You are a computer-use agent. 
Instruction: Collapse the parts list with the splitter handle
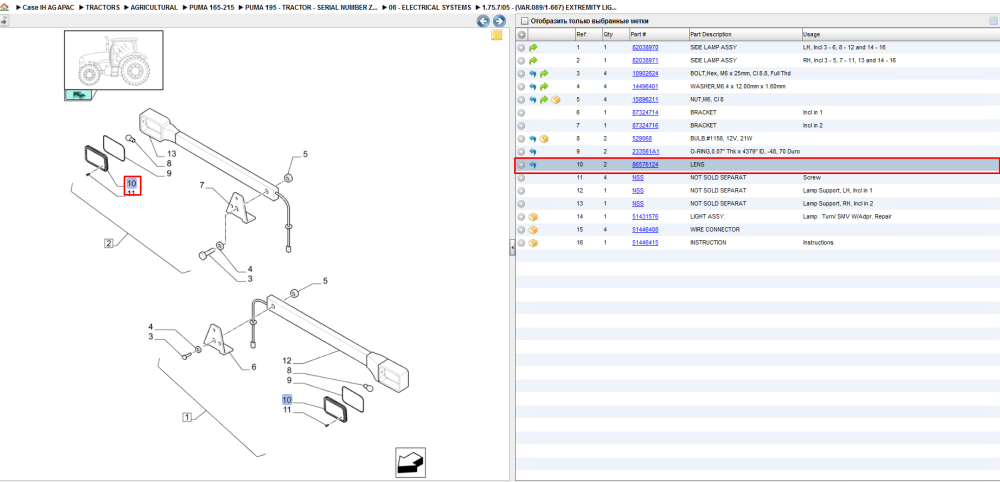coord(512,248)
